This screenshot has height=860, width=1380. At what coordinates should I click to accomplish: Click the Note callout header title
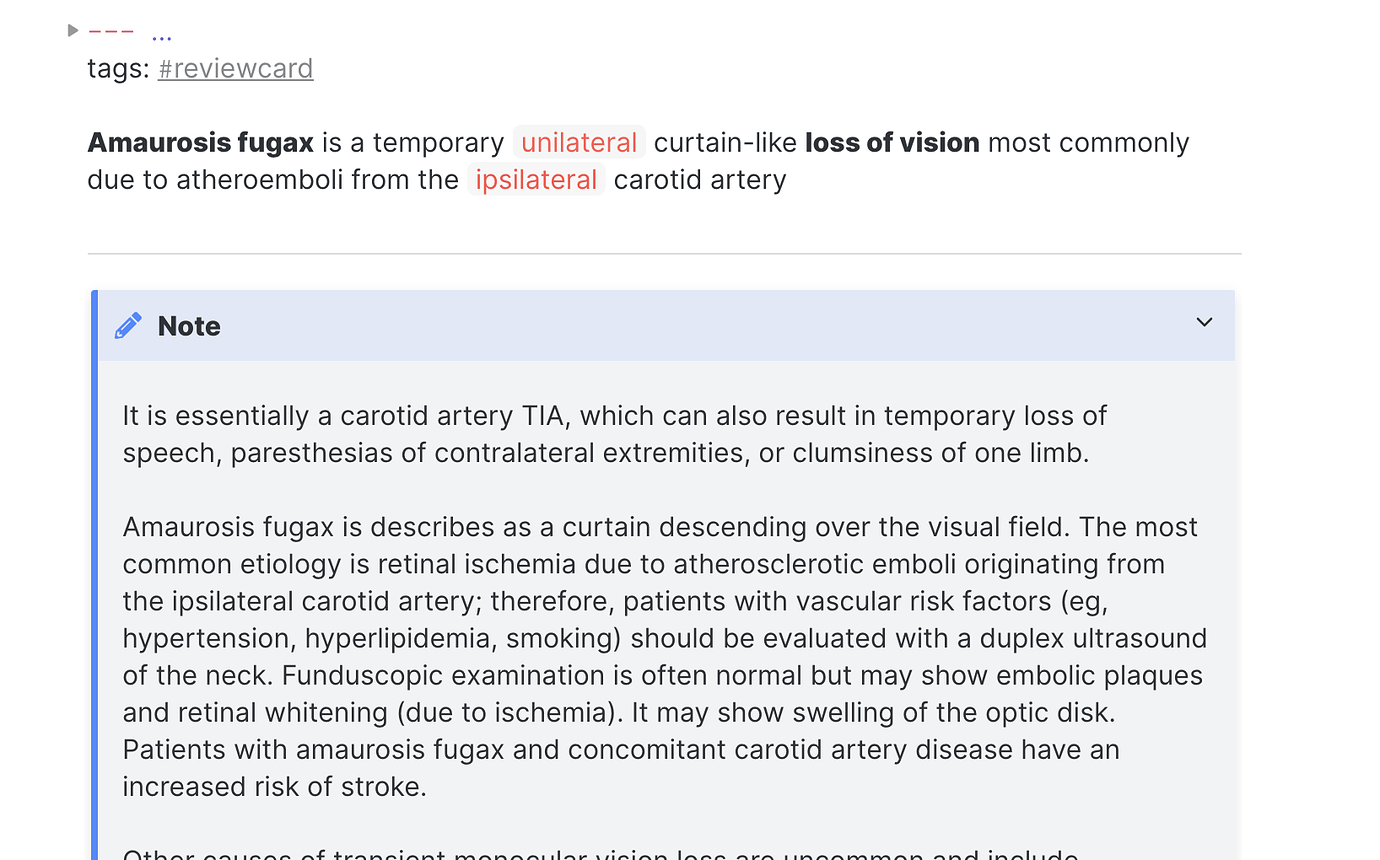188,326
